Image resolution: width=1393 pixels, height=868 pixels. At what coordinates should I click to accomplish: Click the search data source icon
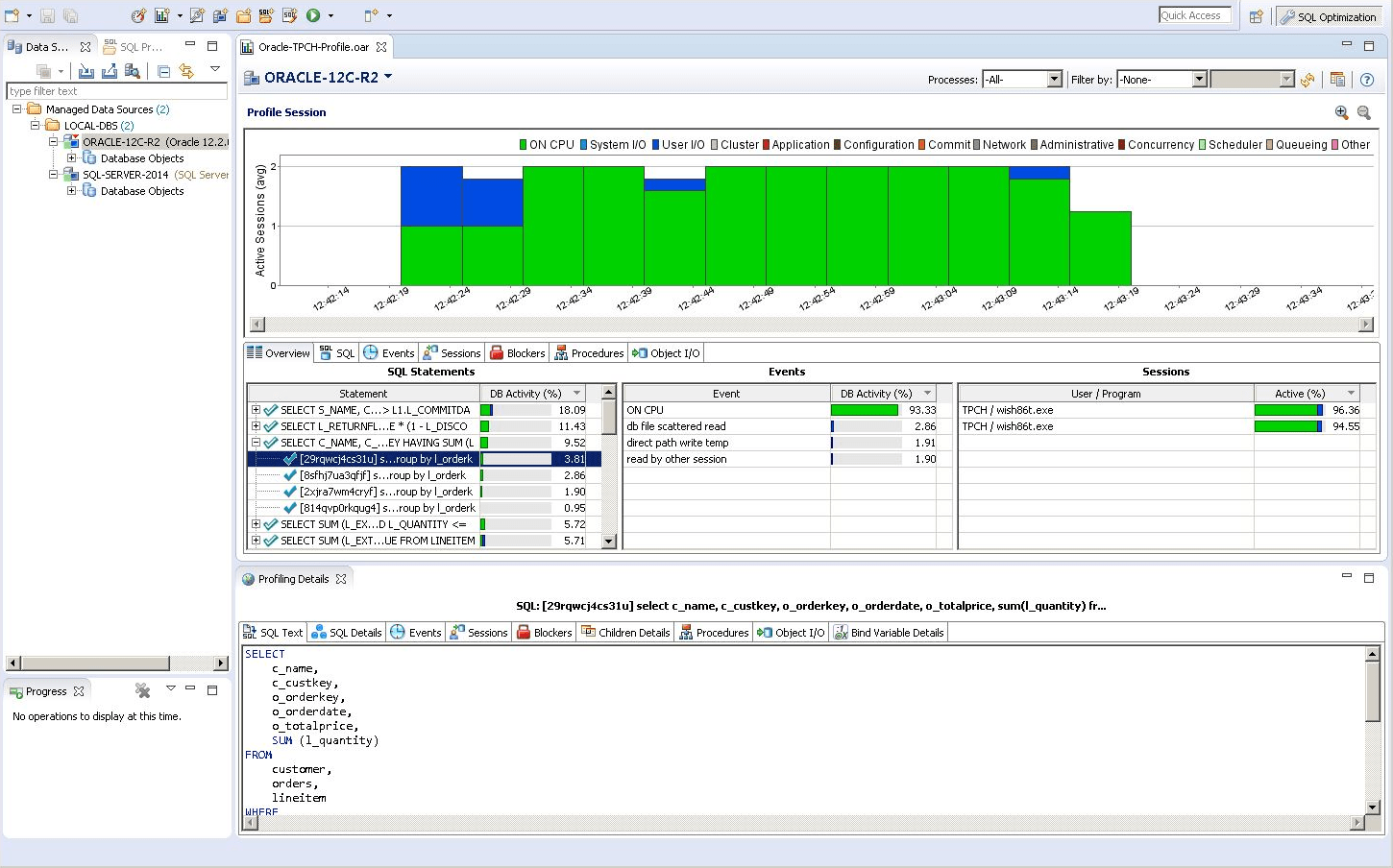pos(133,71)
